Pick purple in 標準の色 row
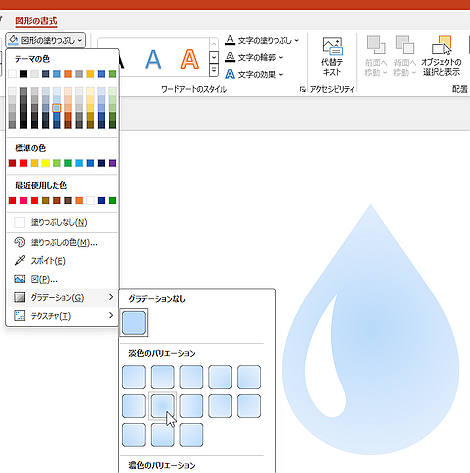The image size is (470, 473). [x=113, y=163]
